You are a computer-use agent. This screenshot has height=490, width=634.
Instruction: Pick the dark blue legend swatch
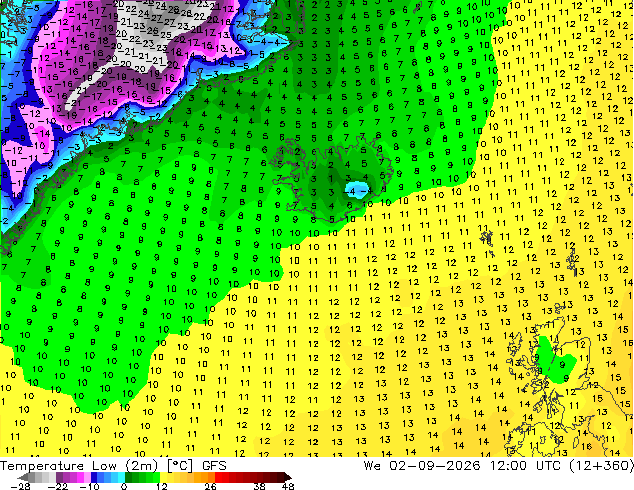click(94, 477)
